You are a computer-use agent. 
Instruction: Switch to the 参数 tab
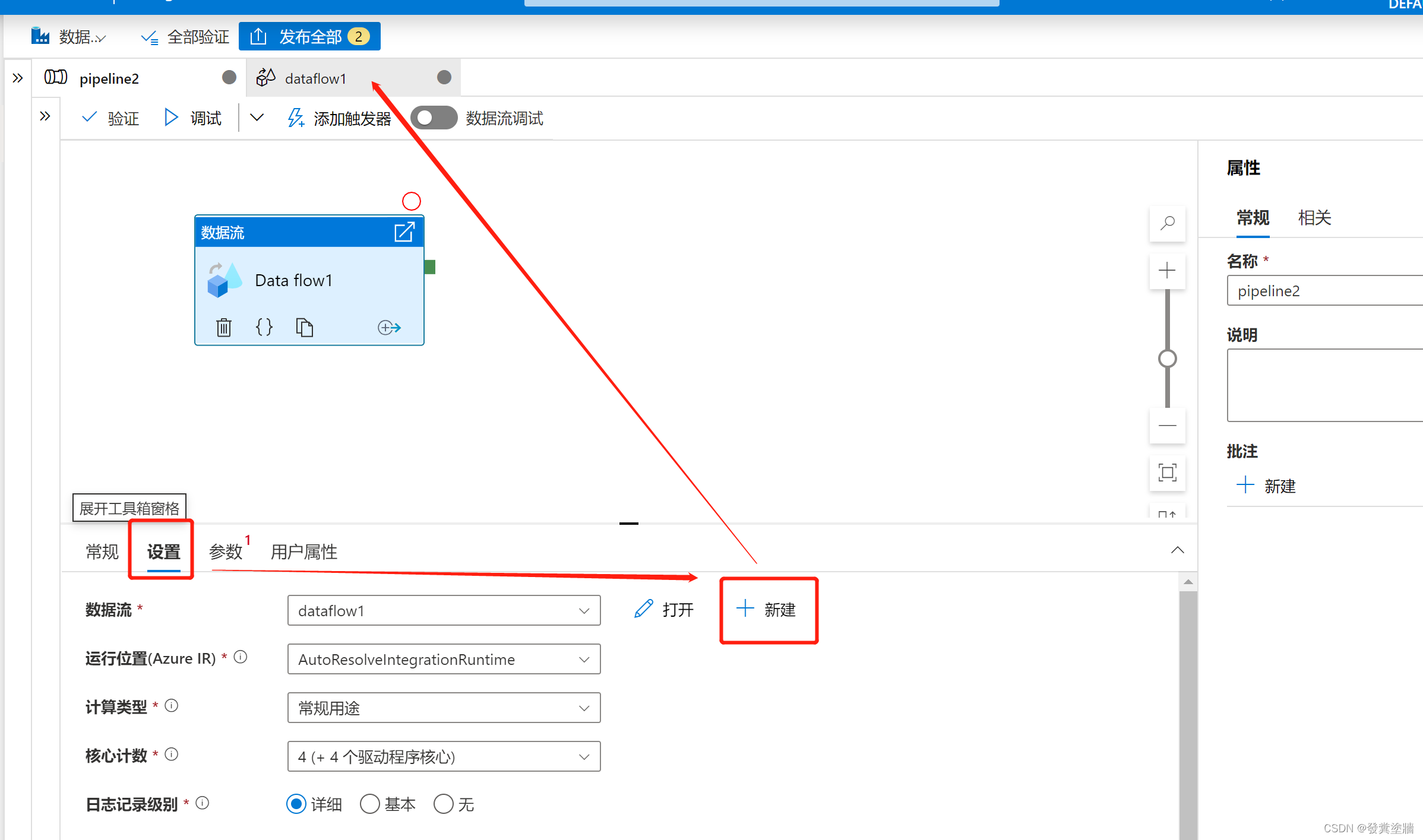(225, 551)
